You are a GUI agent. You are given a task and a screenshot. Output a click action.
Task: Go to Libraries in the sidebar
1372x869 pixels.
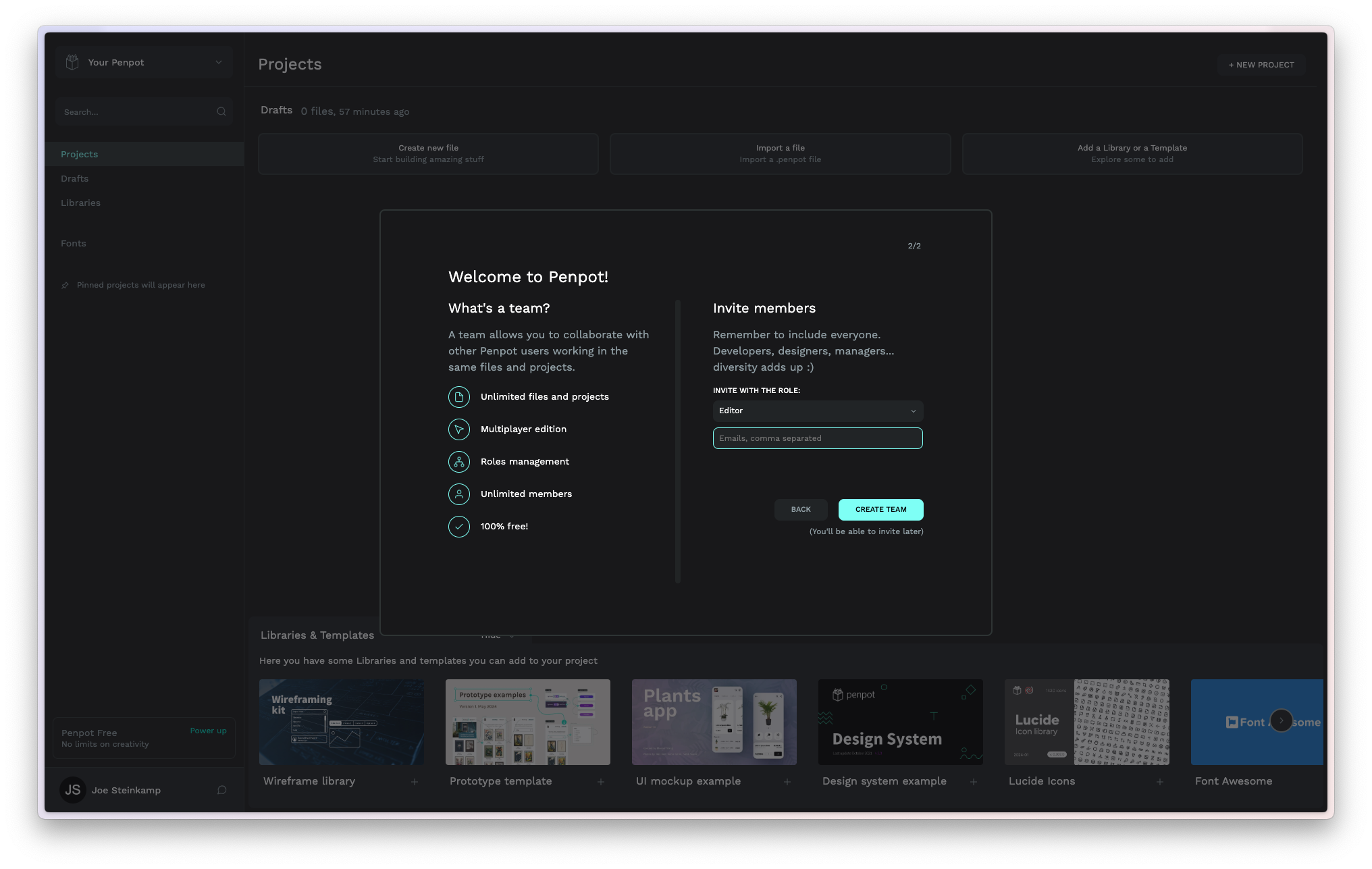click(x=80, y=203)
